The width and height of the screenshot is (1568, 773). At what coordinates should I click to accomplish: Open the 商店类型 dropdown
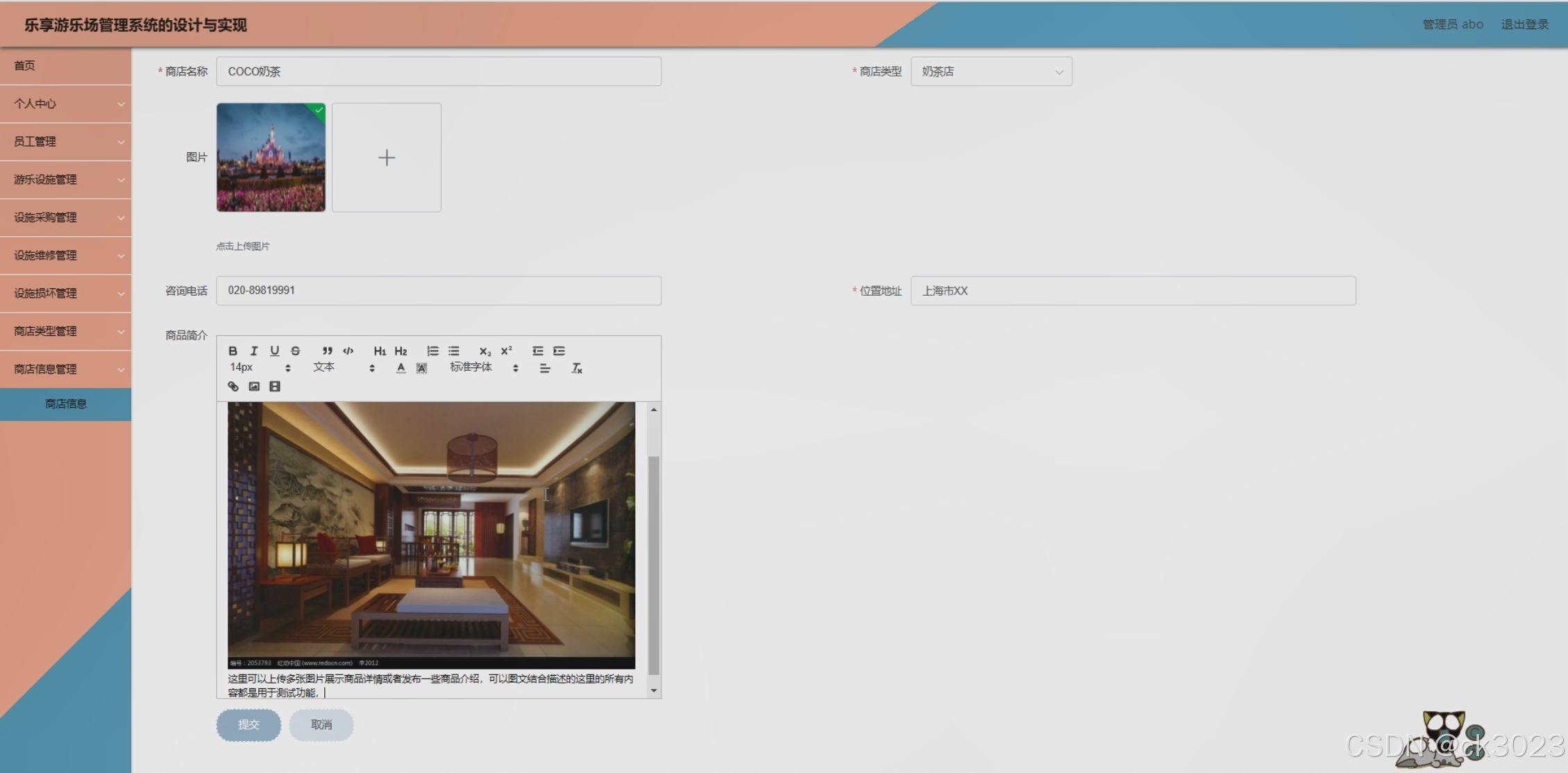[x=990, y=72]
